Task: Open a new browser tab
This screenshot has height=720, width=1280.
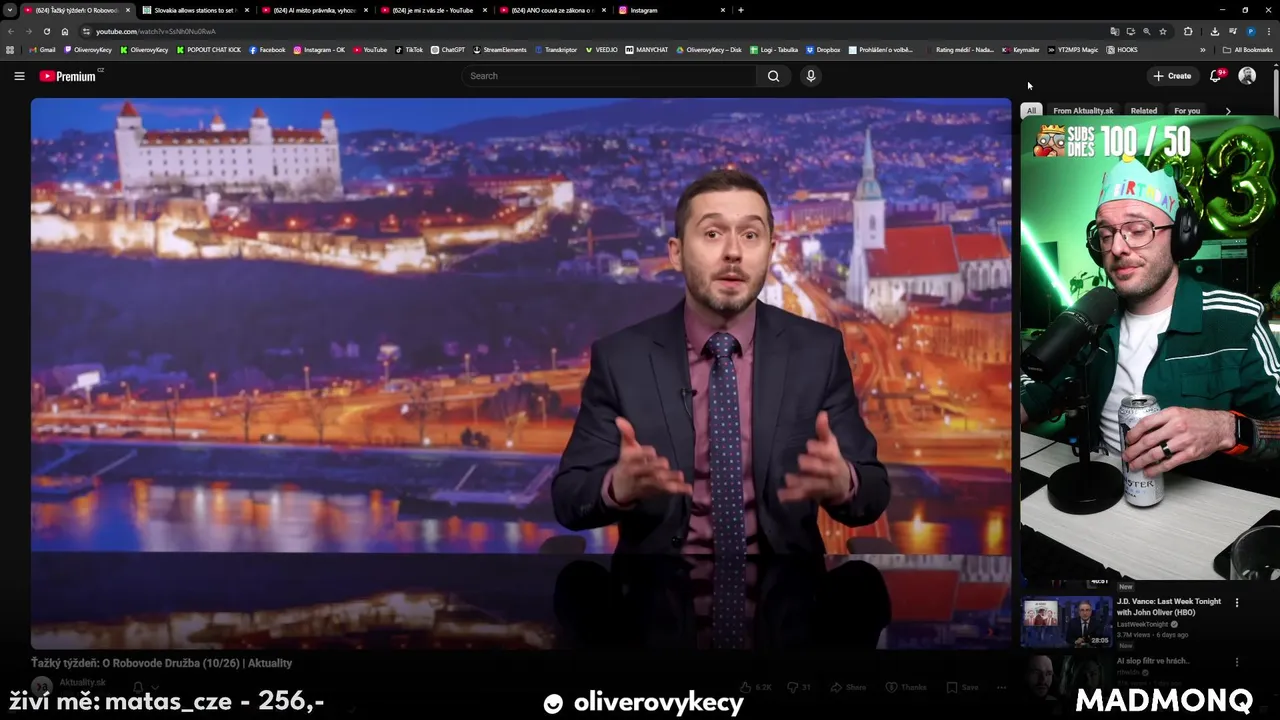Action: click(x=740, y=10)
